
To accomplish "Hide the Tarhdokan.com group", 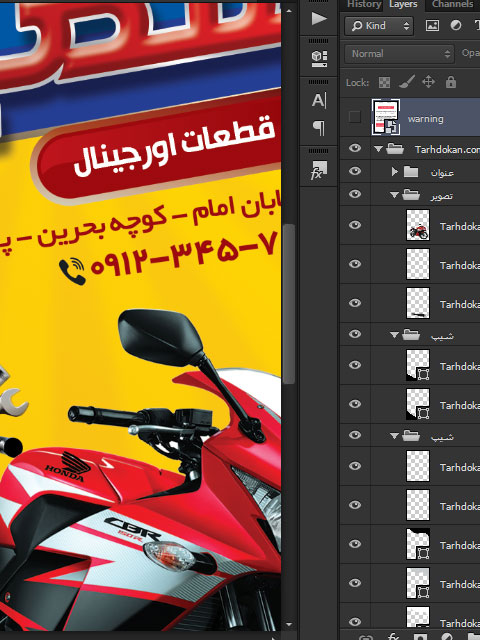I will click(x=355, y=148).
